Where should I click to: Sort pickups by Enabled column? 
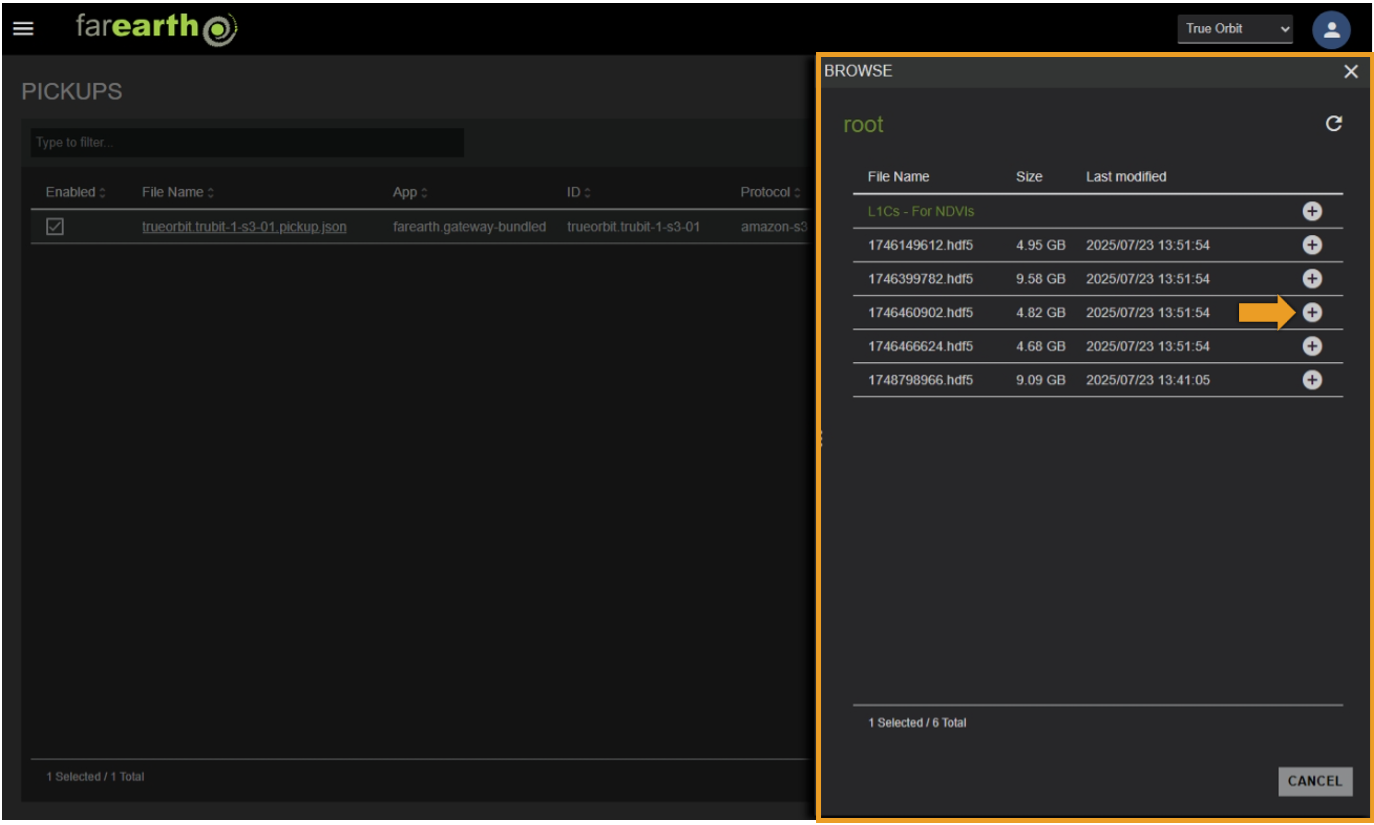76,192
